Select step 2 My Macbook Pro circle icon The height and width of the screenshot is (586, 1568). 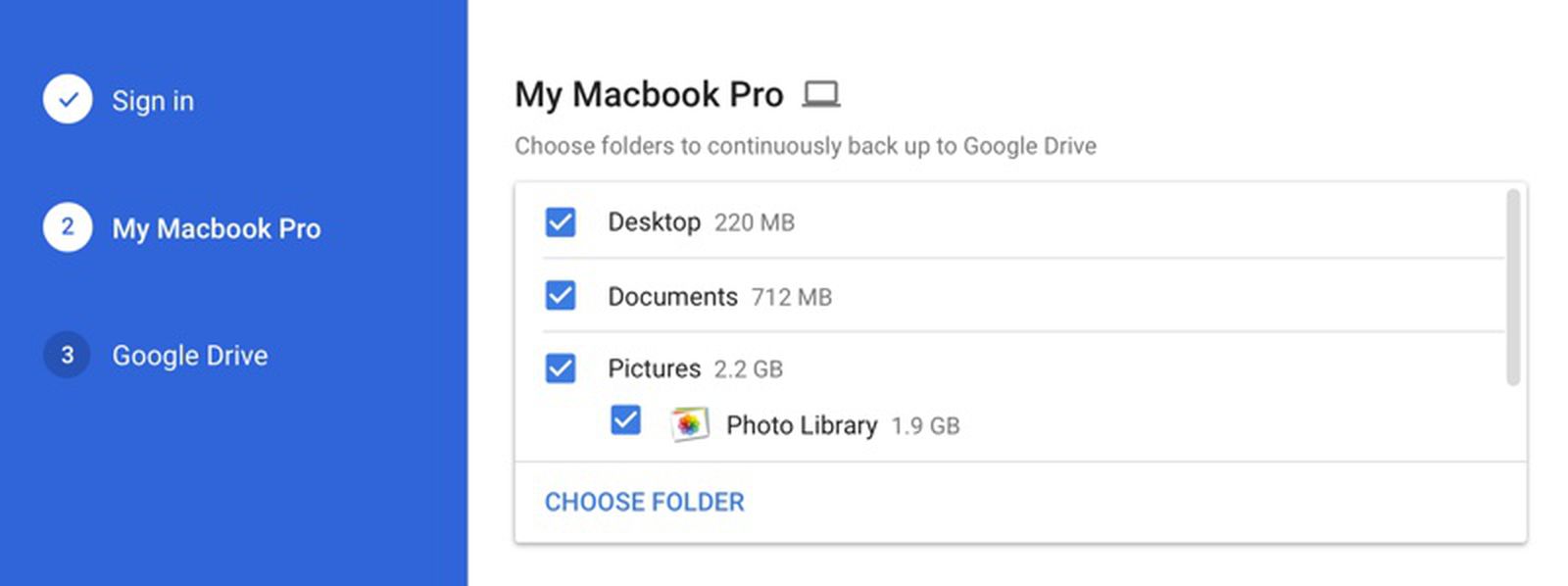coord(67,226)
